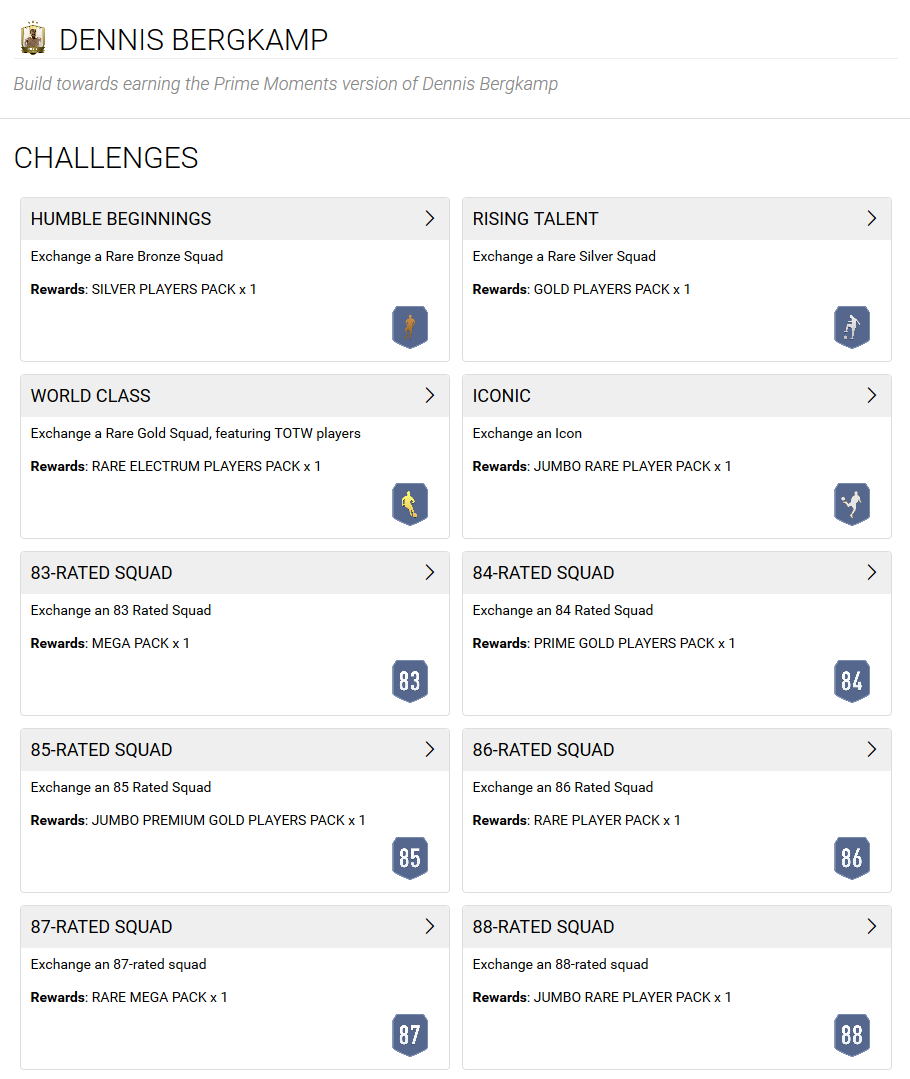This screenshot has height=1079, width=910.
Task: Click the kicking player badge in Iconic
Action: 852,504
